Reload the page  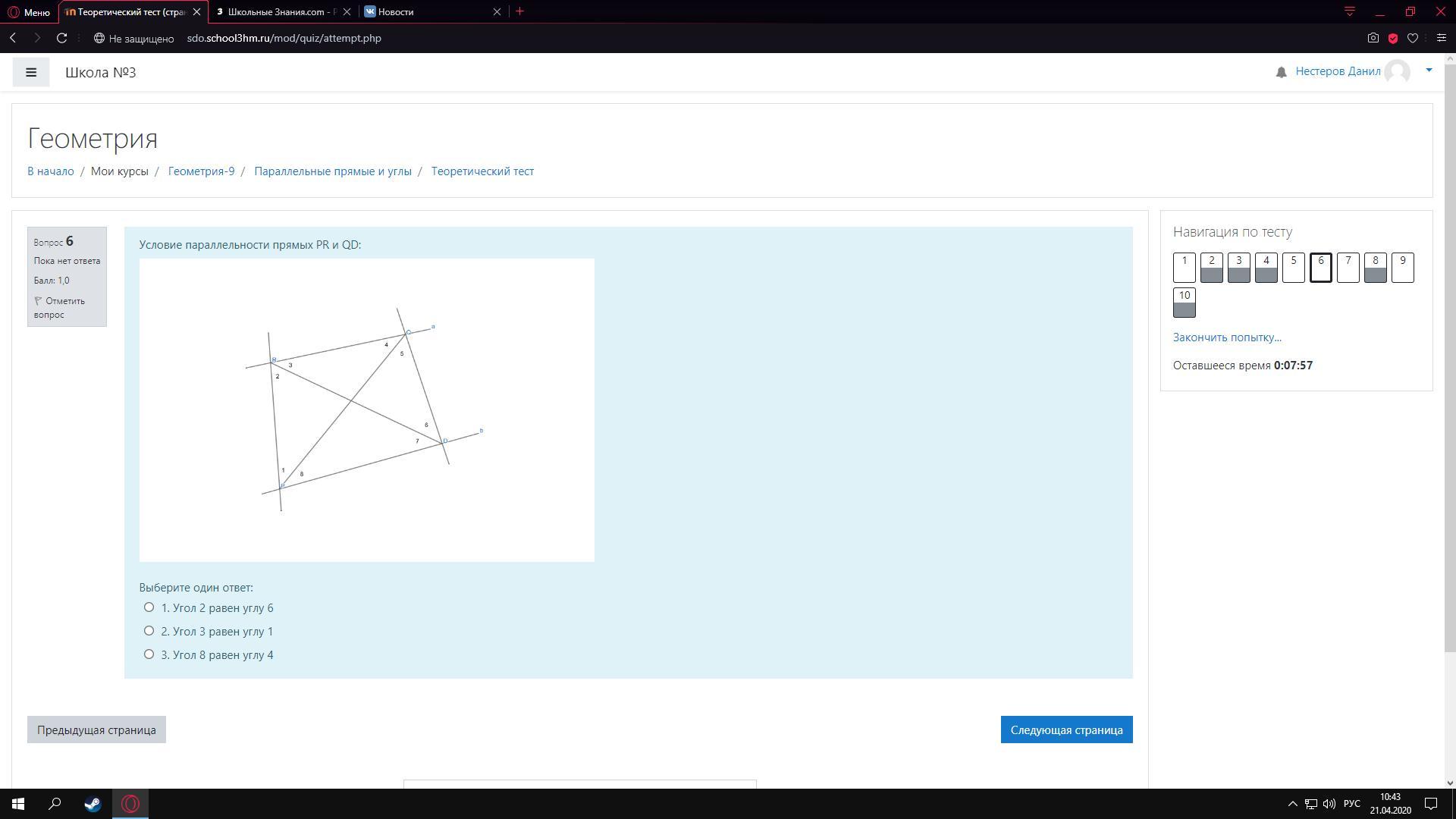(62, 38)
